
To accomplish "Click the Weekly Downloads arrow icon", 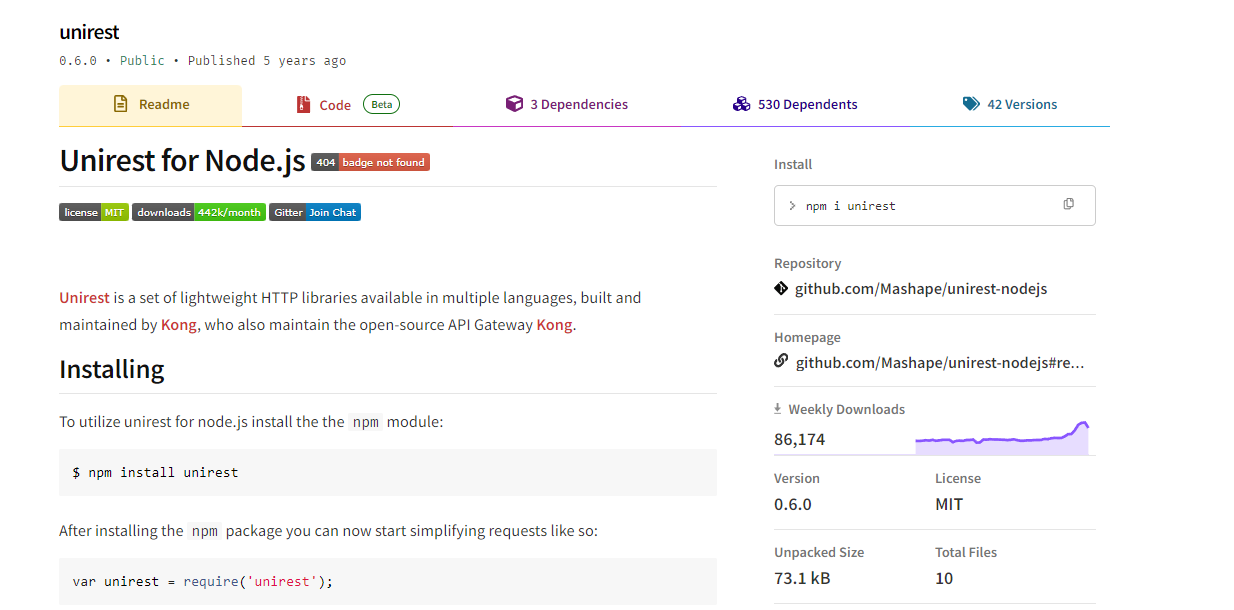I will pos(778,409).
